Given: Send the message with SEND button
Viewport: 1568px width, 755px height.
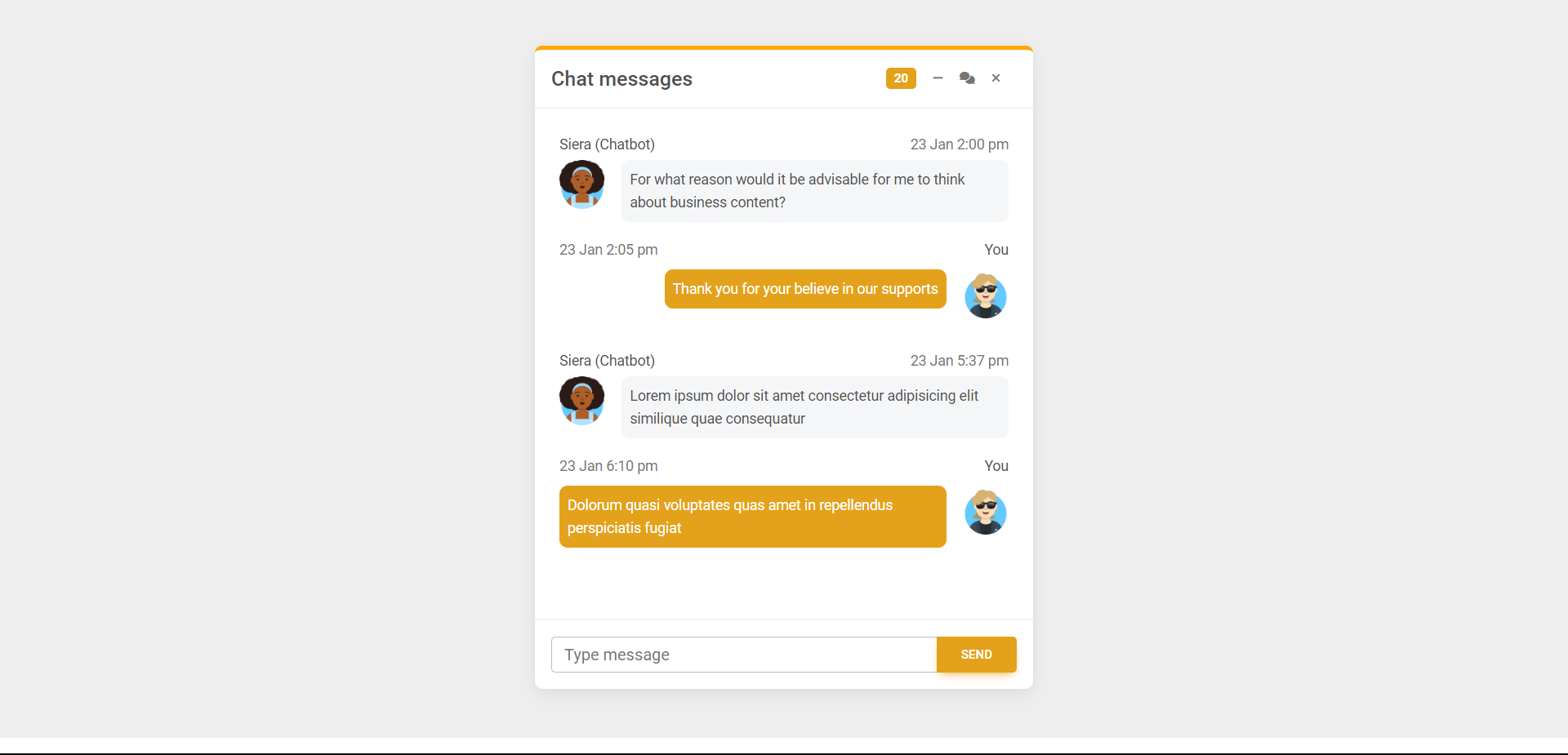Looking at the screenshot, I should [976, 655].
